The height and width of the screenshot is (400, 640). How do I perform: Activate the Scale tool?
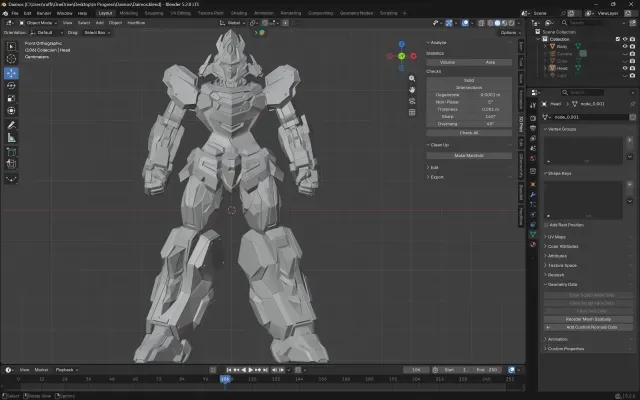click(x=11, y=98)
